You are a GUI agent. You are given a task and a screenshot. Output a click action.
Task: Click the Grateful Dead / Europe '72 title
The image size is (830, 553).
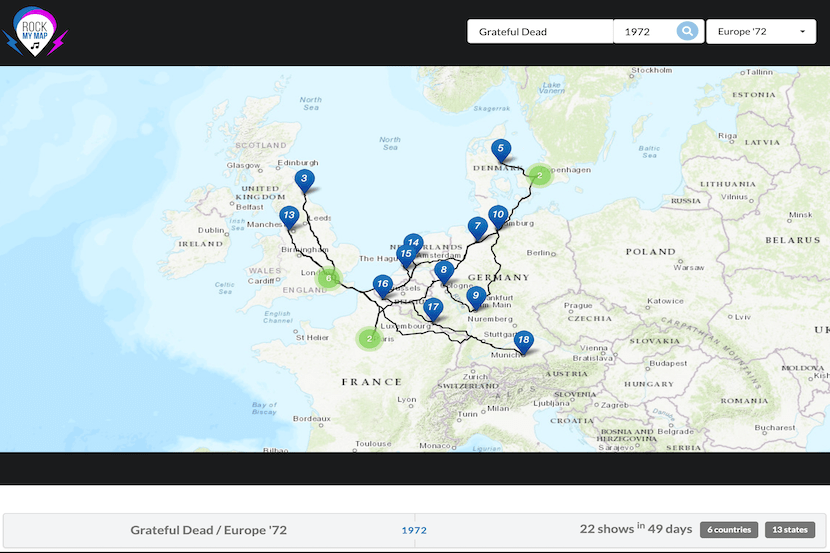[209, 530]
